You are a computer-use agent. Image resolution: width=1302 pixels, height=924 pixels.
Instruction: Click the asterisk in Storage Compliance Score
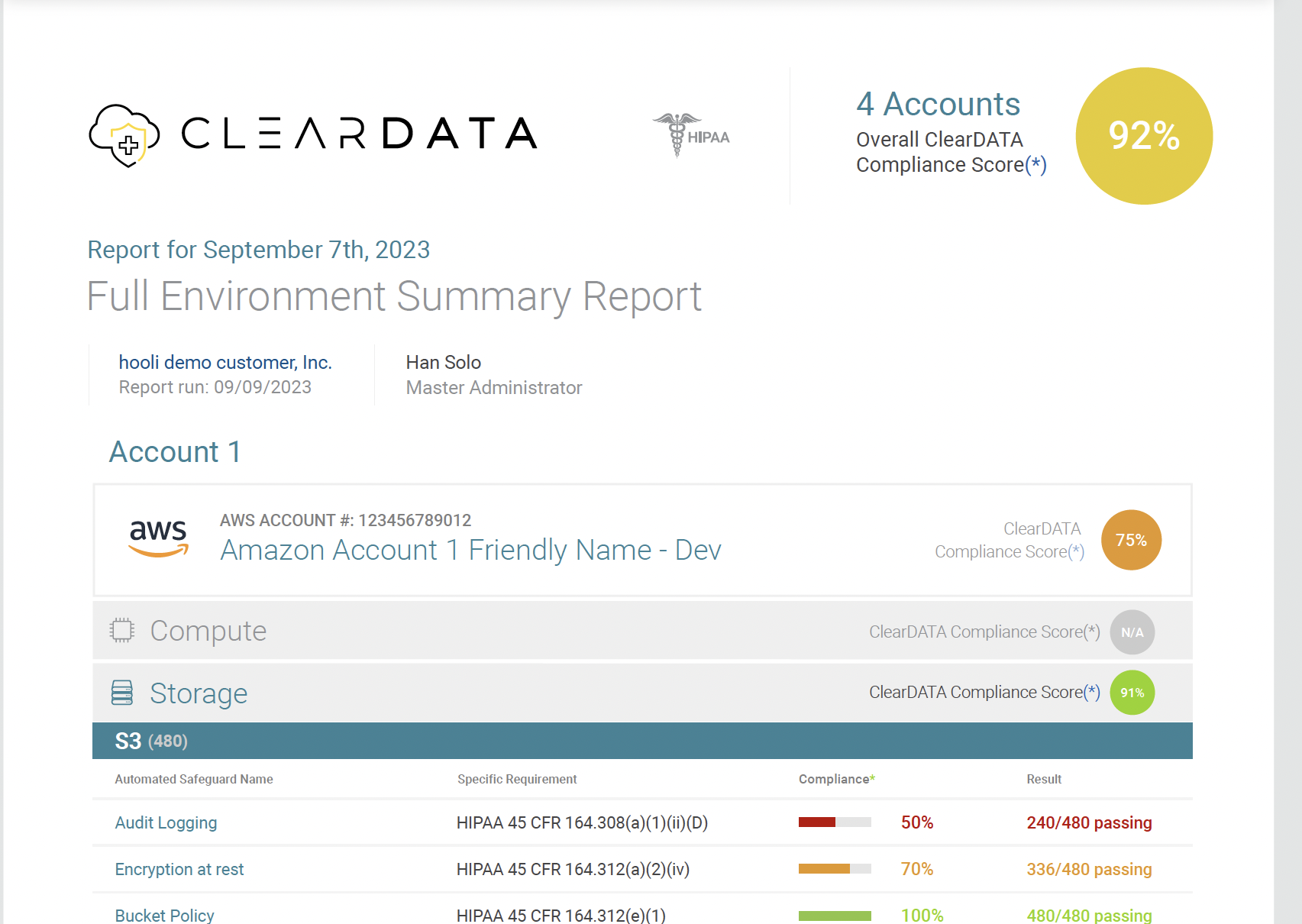tap(1092, 691)
